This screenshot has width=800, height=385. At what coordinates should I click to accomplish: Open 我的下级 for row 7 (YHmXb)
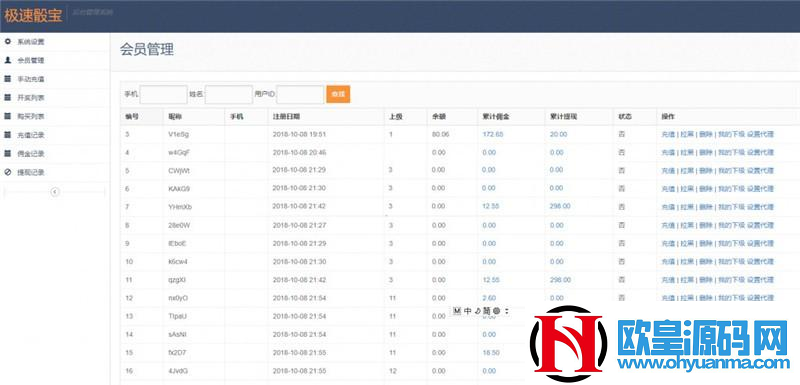coord(731,207)
